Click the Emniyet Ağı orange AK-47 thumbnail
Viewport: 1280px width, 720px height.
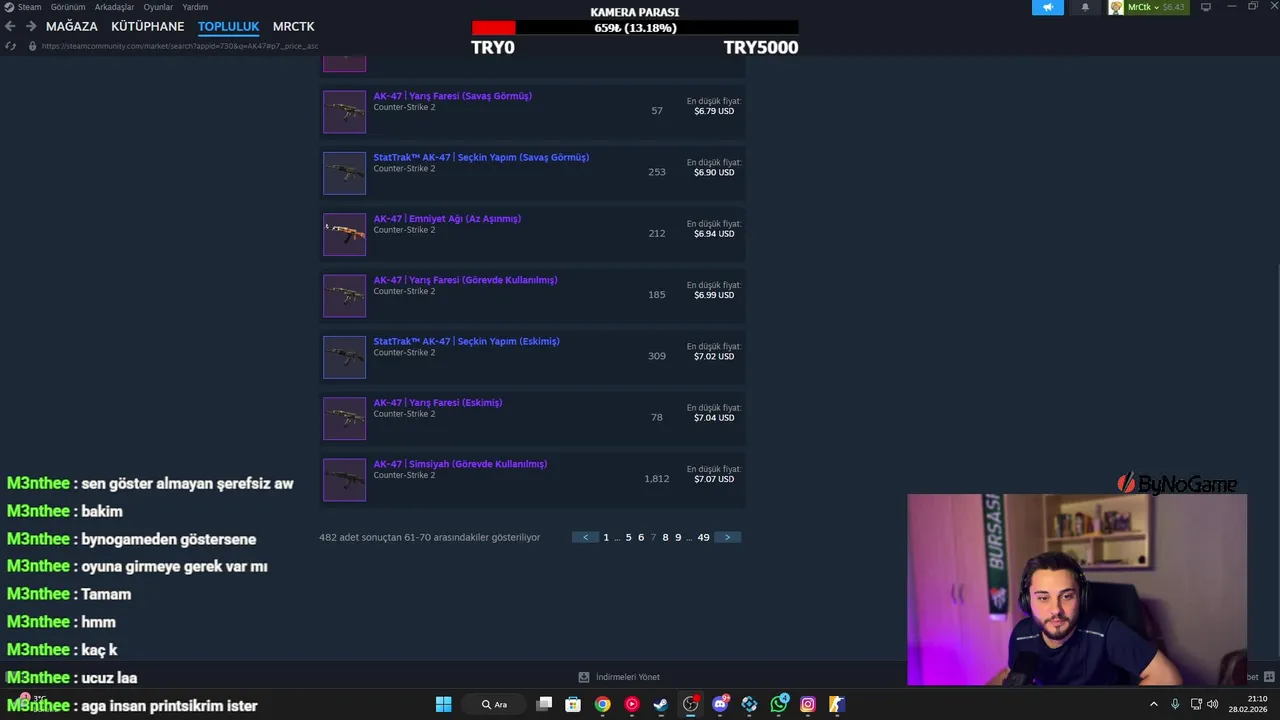(344, 234)
